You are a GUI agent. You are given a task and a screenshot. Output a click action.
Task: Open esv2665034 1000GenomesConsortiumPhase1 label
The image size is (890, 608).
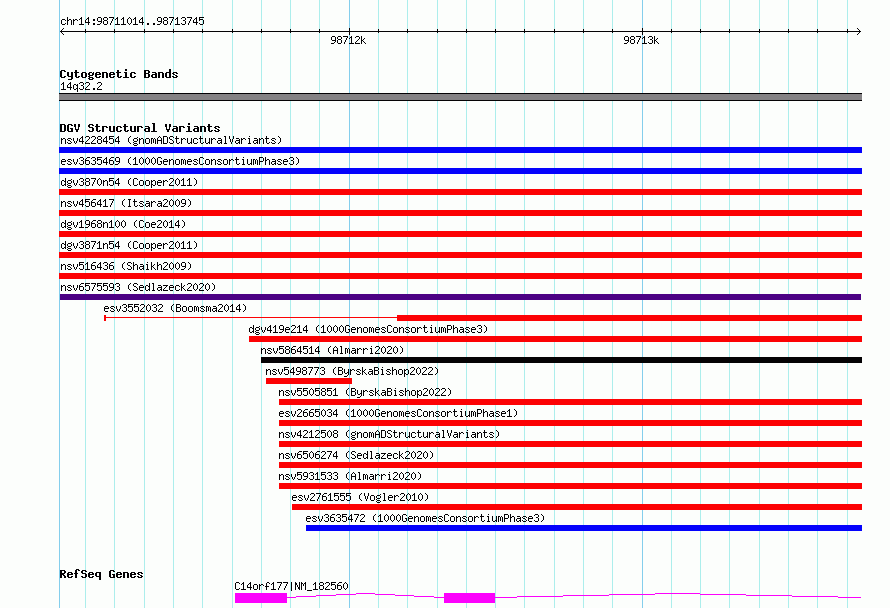(x=398, y=413)
